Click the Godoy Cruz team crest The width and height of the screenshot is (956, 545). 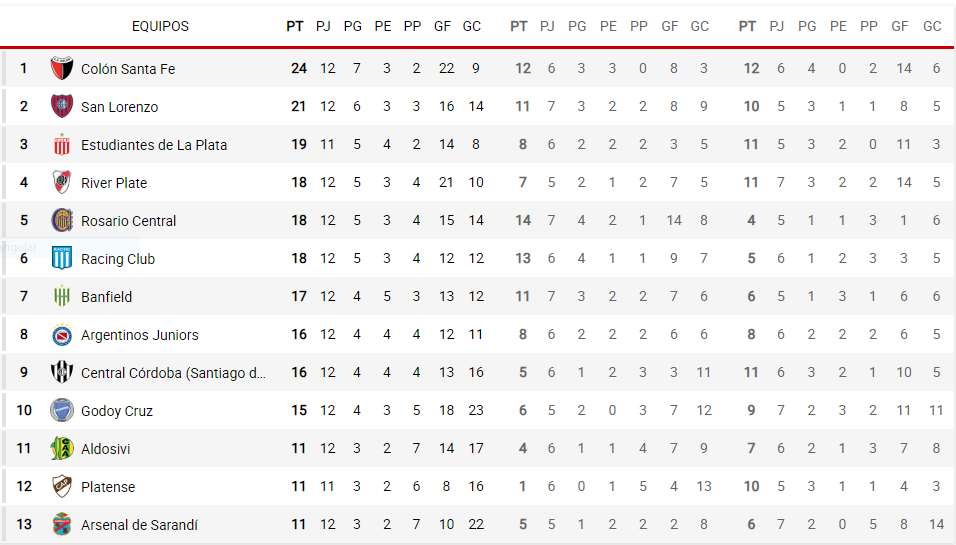[x=62, y=410]
